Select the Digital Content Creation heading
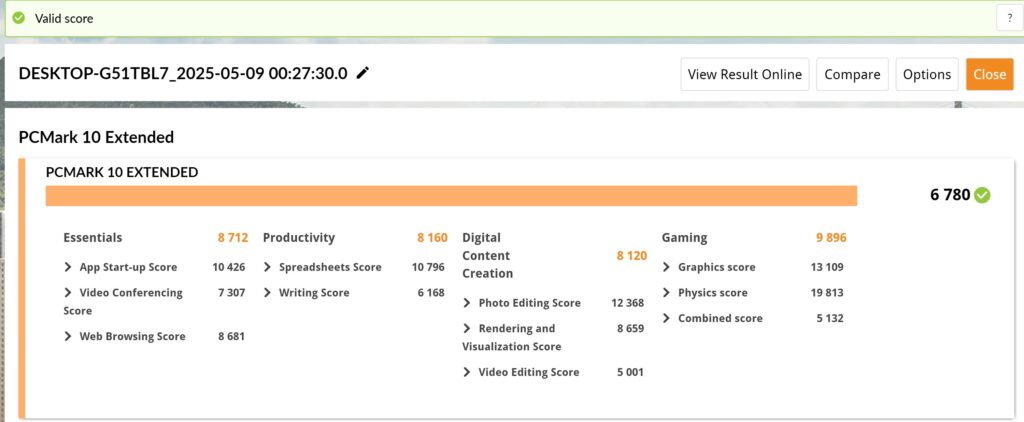Screen dimensions: 1024x422 [x=487, y=255]
